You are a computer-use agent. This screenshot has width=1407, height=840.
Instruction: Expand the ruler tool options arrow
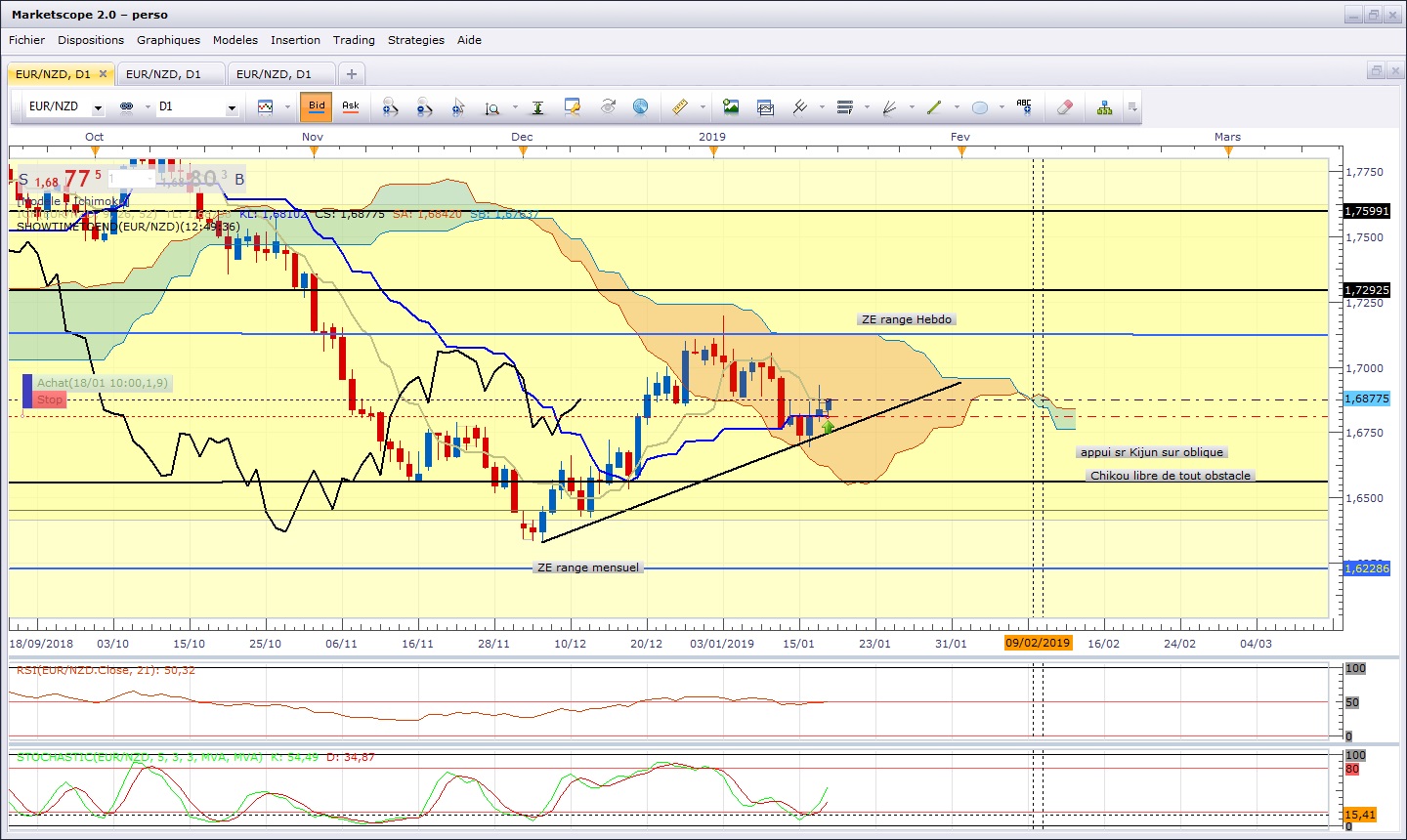(x=703, y=107)
